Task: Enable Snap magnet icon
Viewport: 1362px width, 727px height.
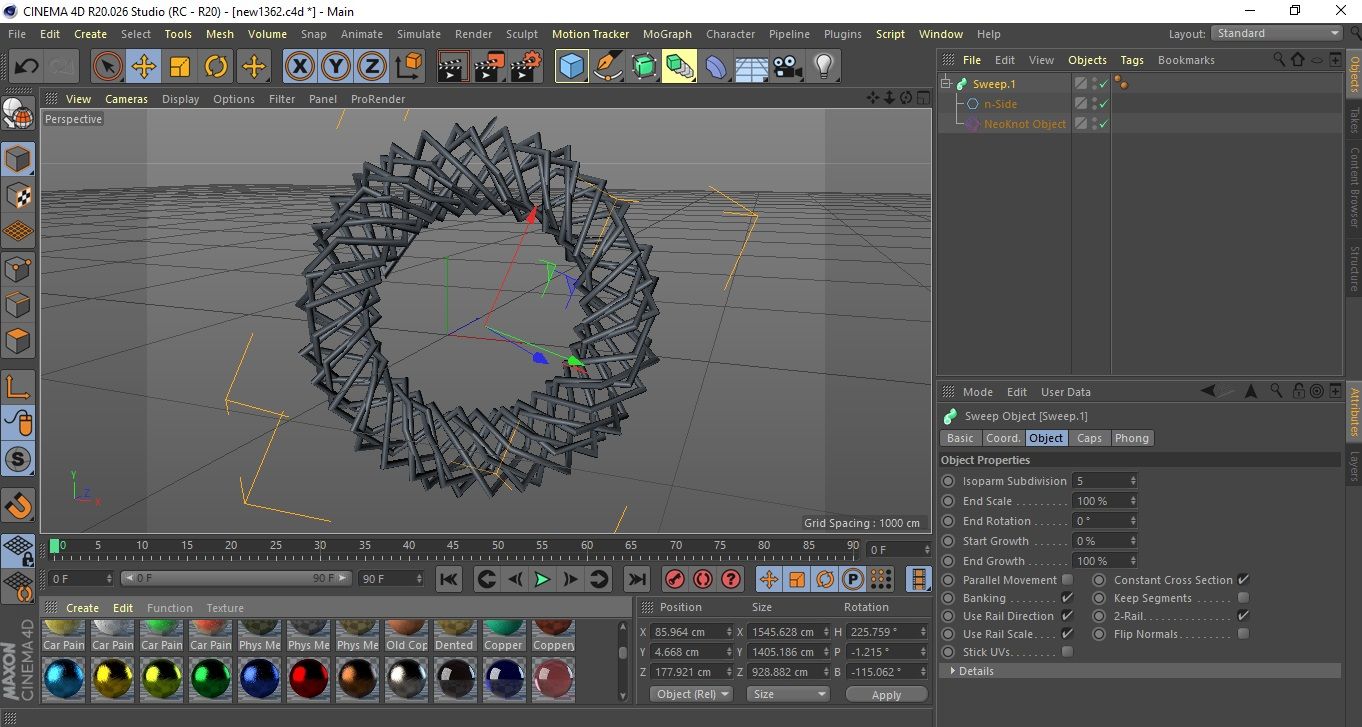Action: pos(18,505)
